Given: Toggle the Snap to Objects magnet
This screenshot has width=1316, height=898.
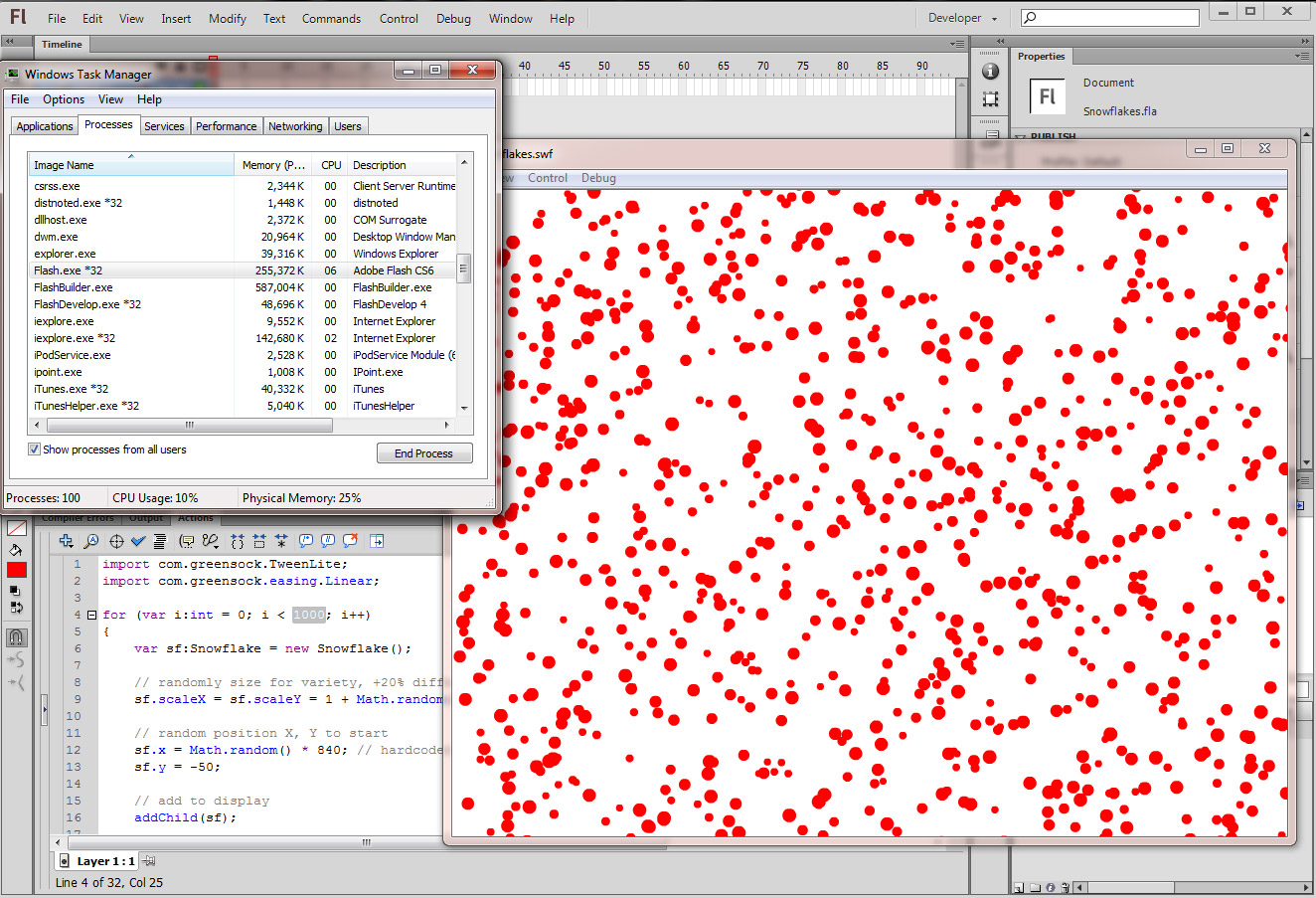Looking at the screenshot, I should coord(16,637).
